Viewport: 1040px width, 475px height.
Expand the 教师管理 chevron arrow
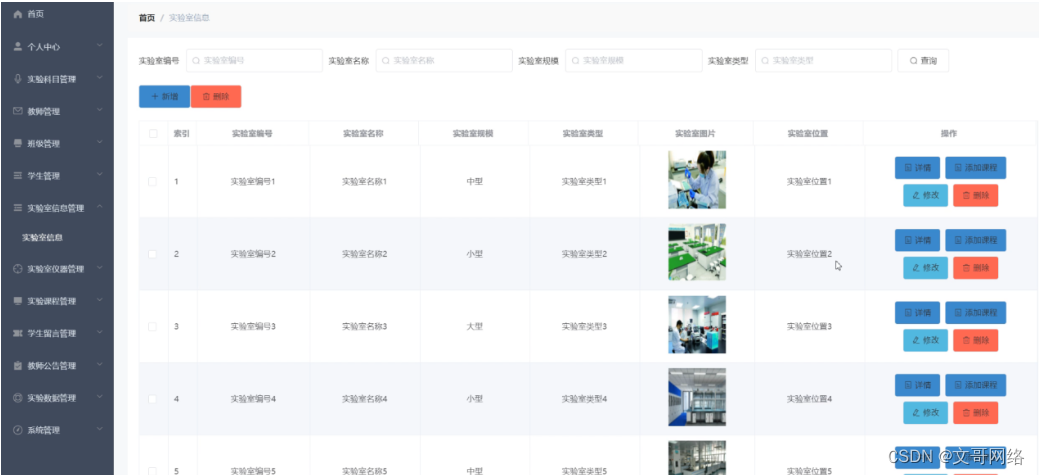(99, 110)
